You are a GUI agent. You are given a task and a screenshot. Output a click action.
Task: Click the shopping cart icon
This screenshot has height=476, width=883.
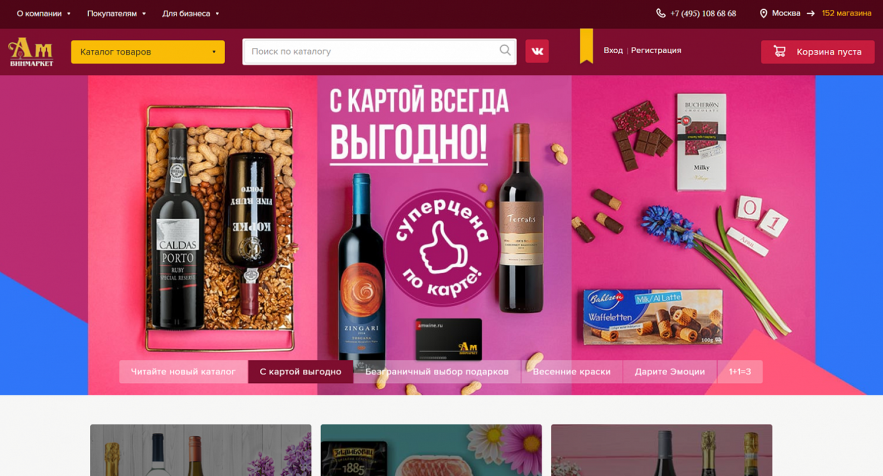click(x=779, y=51)
